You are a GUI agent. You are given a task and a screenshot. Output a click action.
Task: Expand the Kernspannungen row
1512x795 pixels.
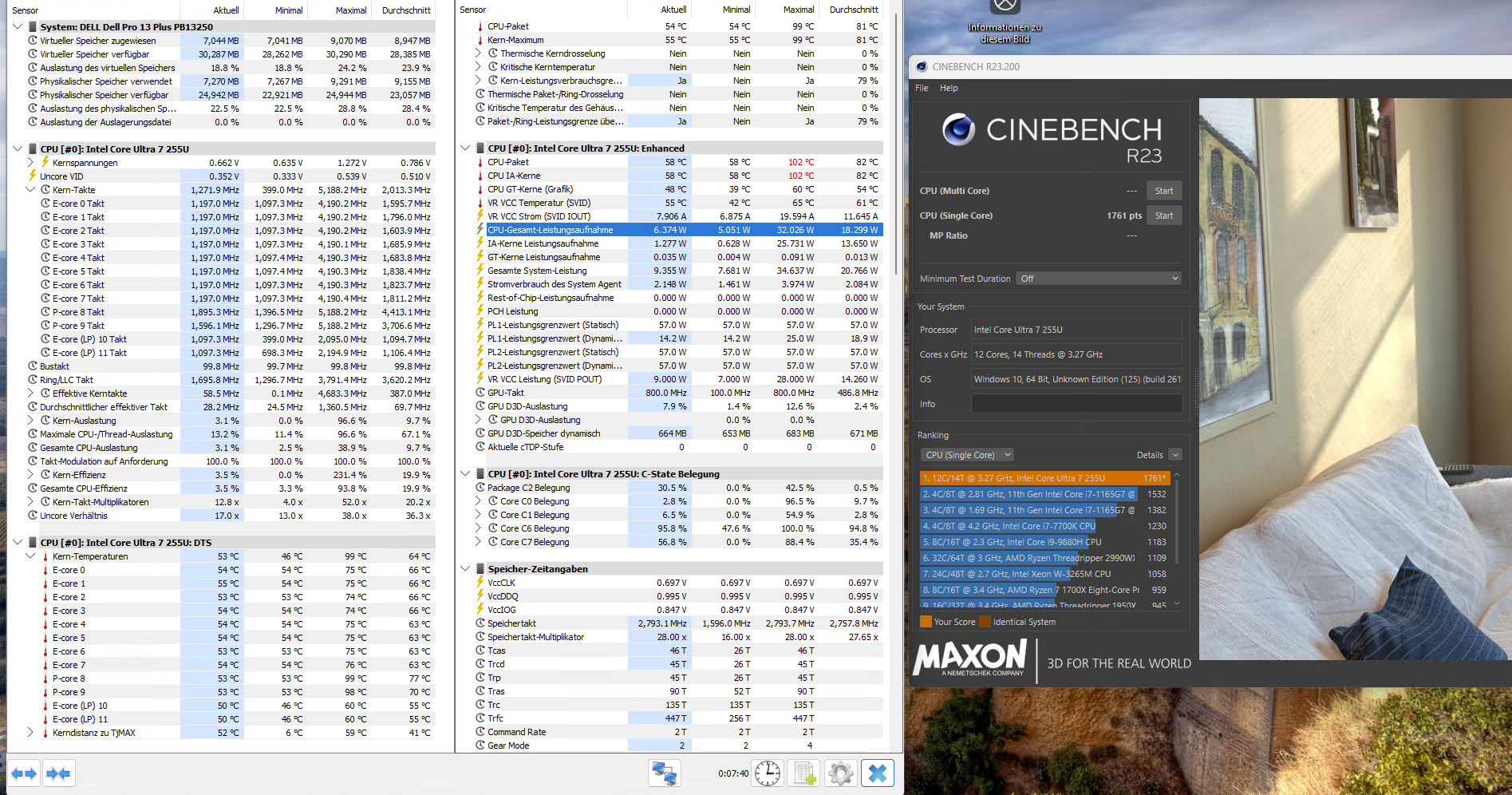(x=30, y=163)
